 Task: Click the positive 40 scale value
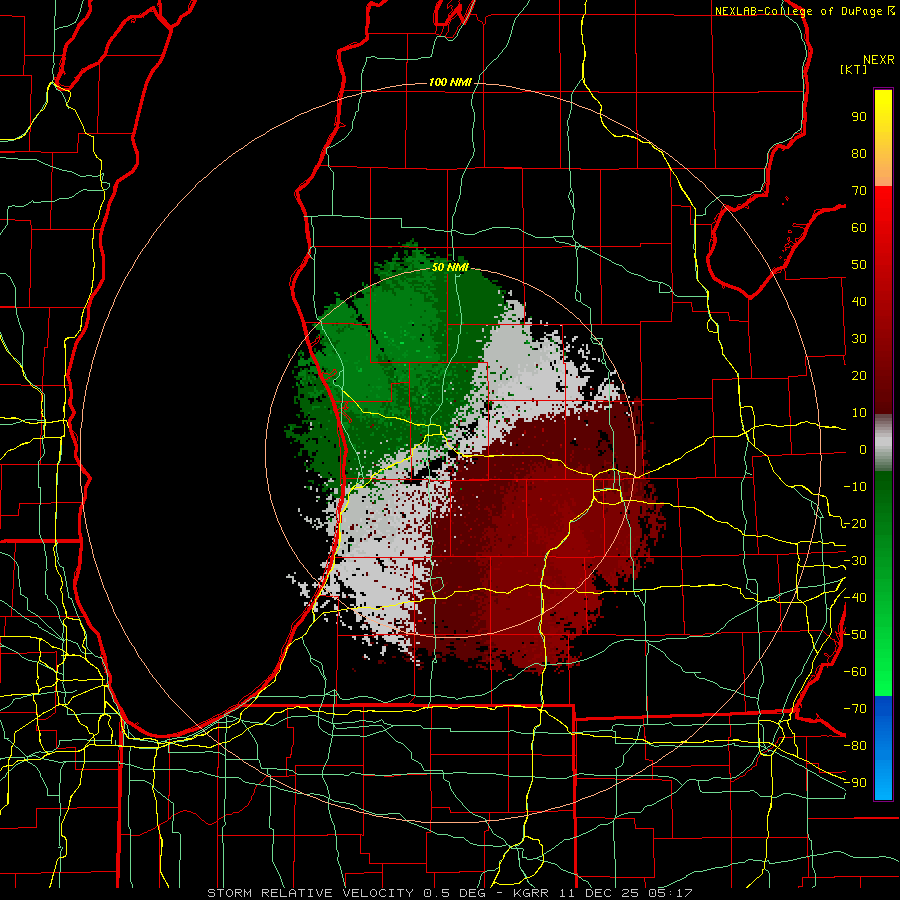(x=859, y=302)
